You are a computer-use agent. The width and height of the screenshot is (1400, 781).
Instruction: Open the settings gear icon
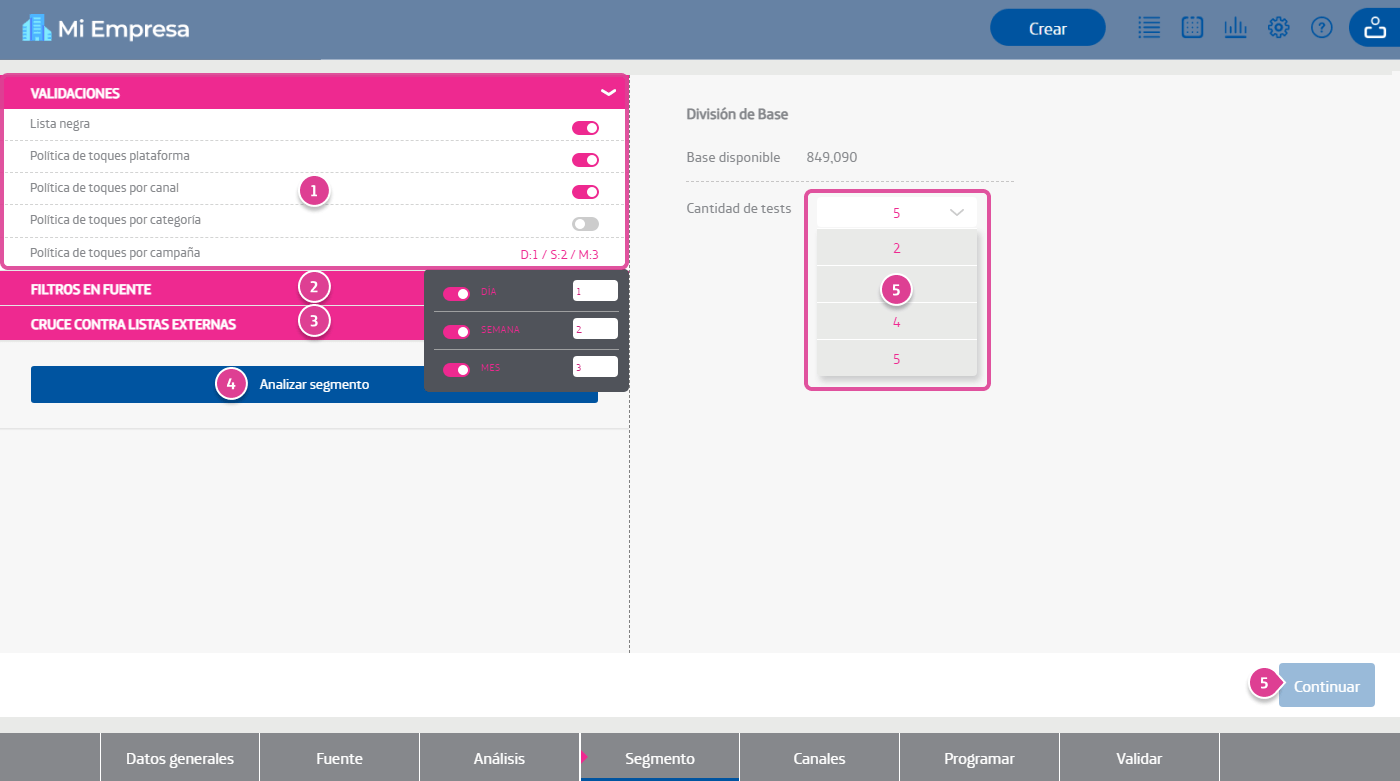click(x=1278, y=28)
